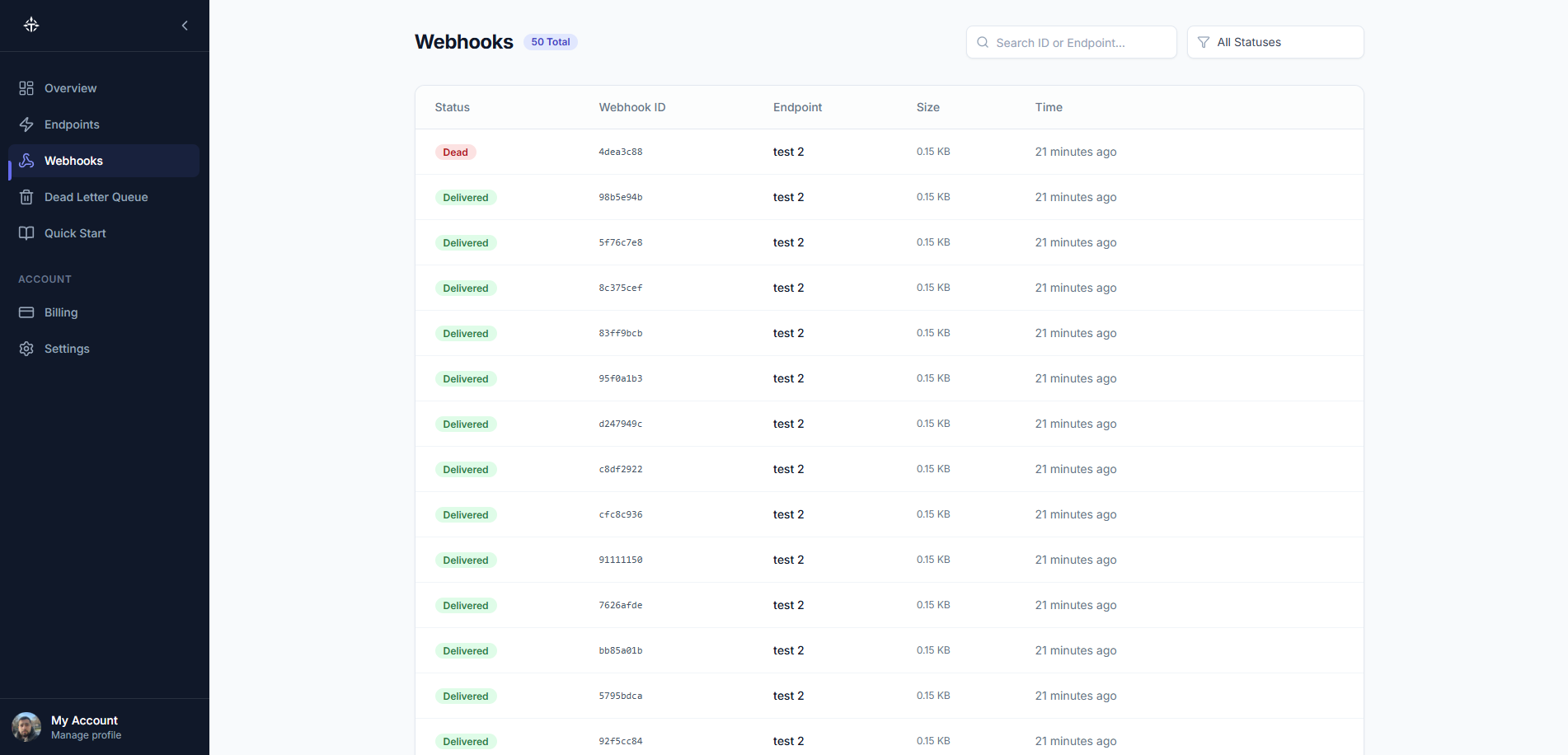The image size is (1568, 755).
Task: Open webhook 83ff9bcb
Action: point(889,333)
